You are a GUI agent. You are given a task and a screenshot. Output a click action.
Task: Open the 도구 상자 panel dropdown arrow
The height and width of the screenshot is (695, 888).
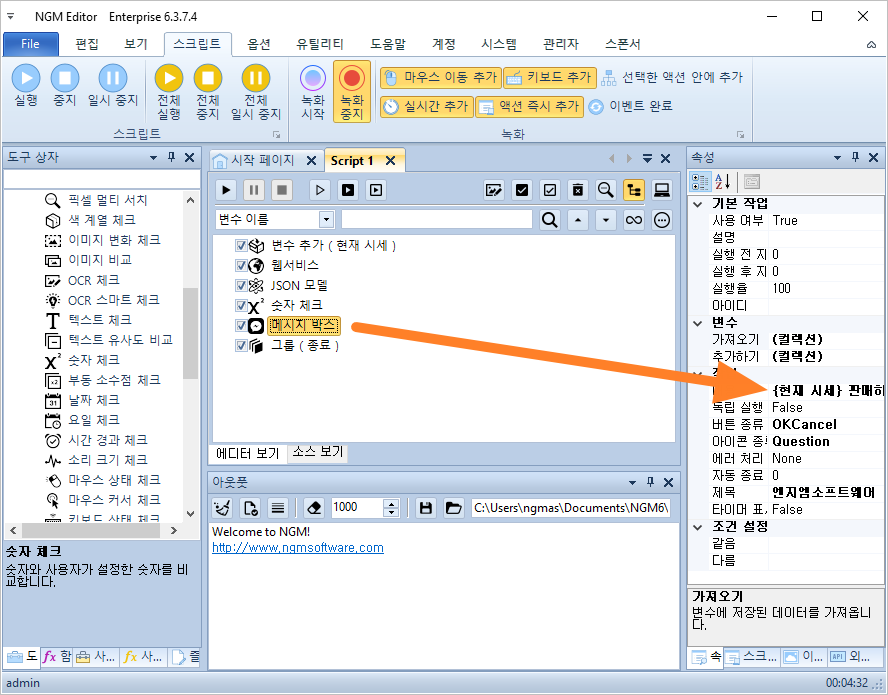(x=153, y=157)
